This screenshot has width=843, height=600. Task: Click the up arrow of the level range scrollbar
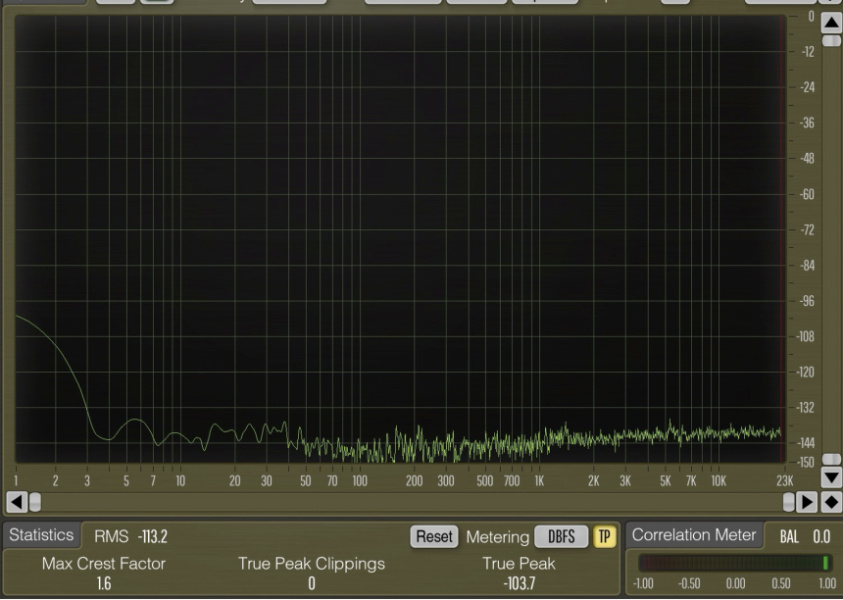(831, 21)
